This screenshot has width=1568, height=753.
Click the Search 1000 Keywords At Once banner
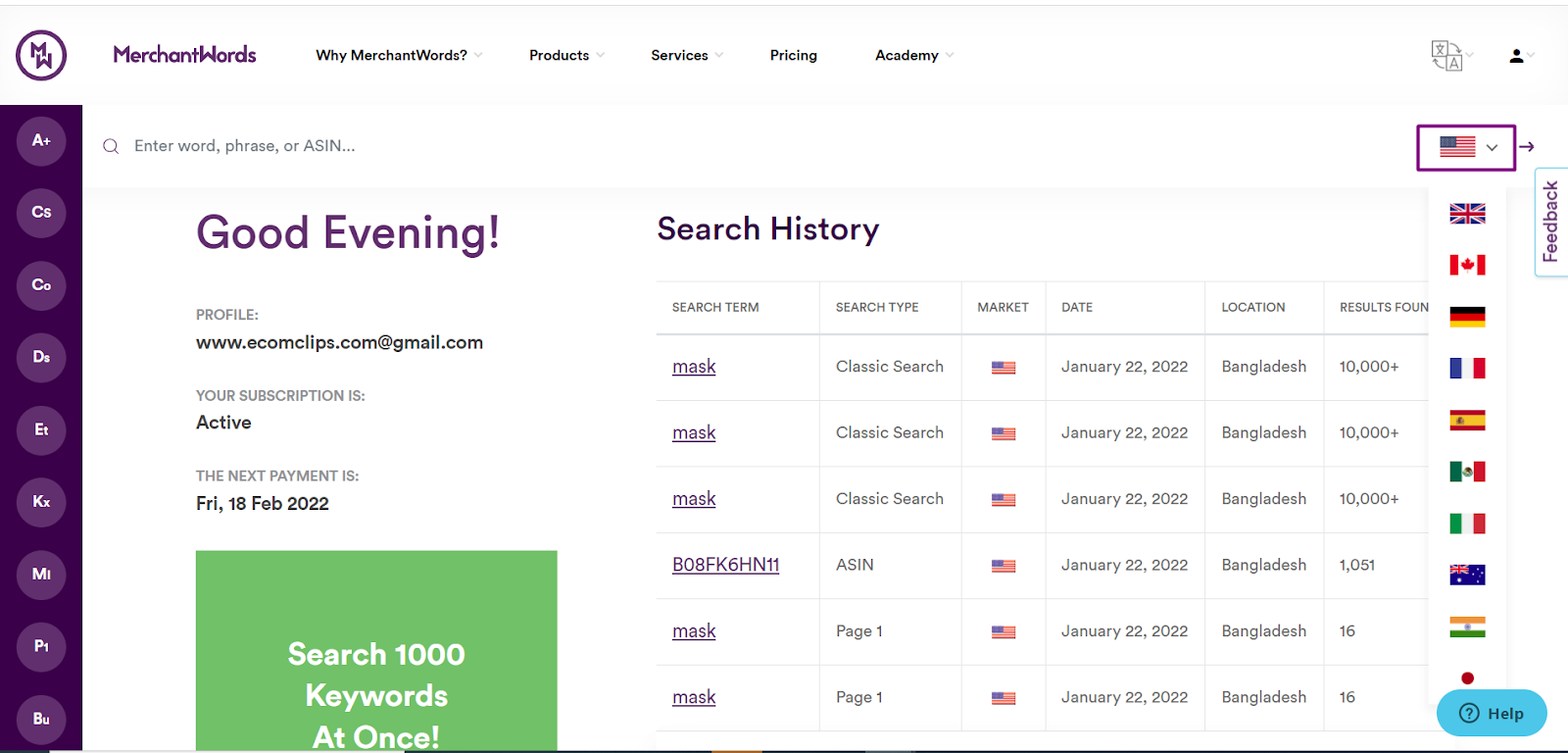click(376, 651)
